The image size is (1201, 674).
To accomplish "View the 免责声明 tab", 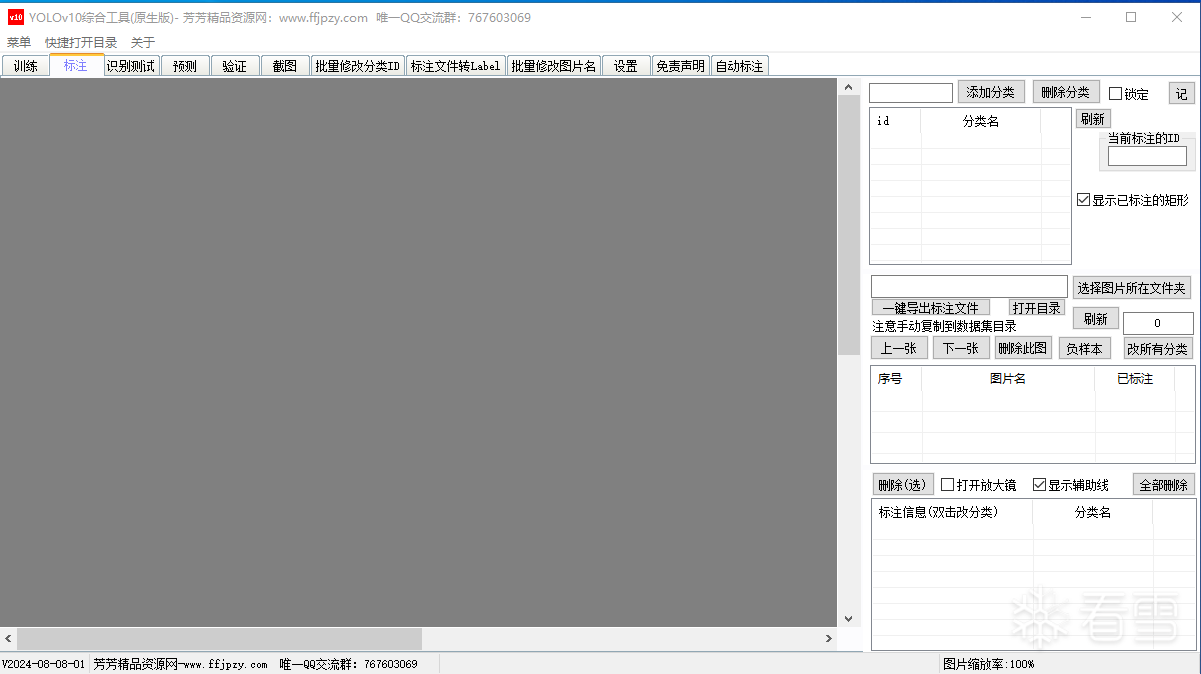I will (680, 66).
